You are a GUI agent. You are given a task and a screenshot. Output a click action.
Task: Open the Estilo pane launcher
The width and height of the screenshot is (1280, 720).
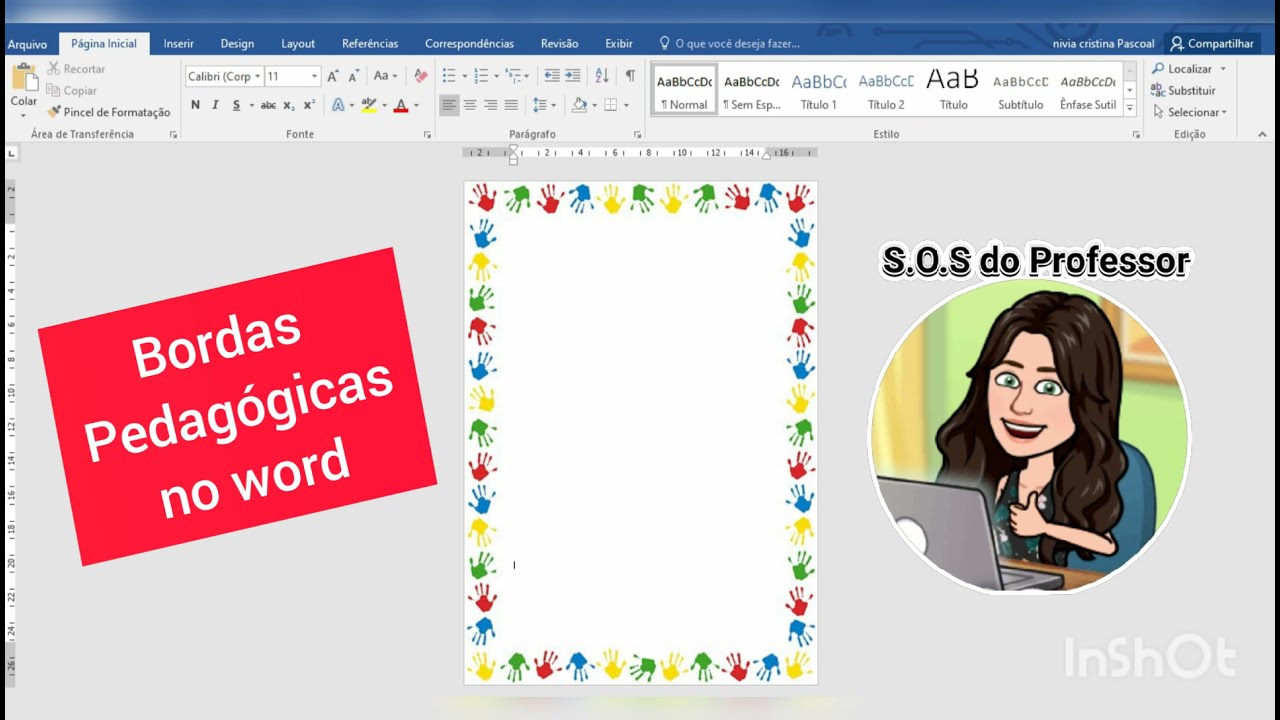click(x=1135, y=134)
